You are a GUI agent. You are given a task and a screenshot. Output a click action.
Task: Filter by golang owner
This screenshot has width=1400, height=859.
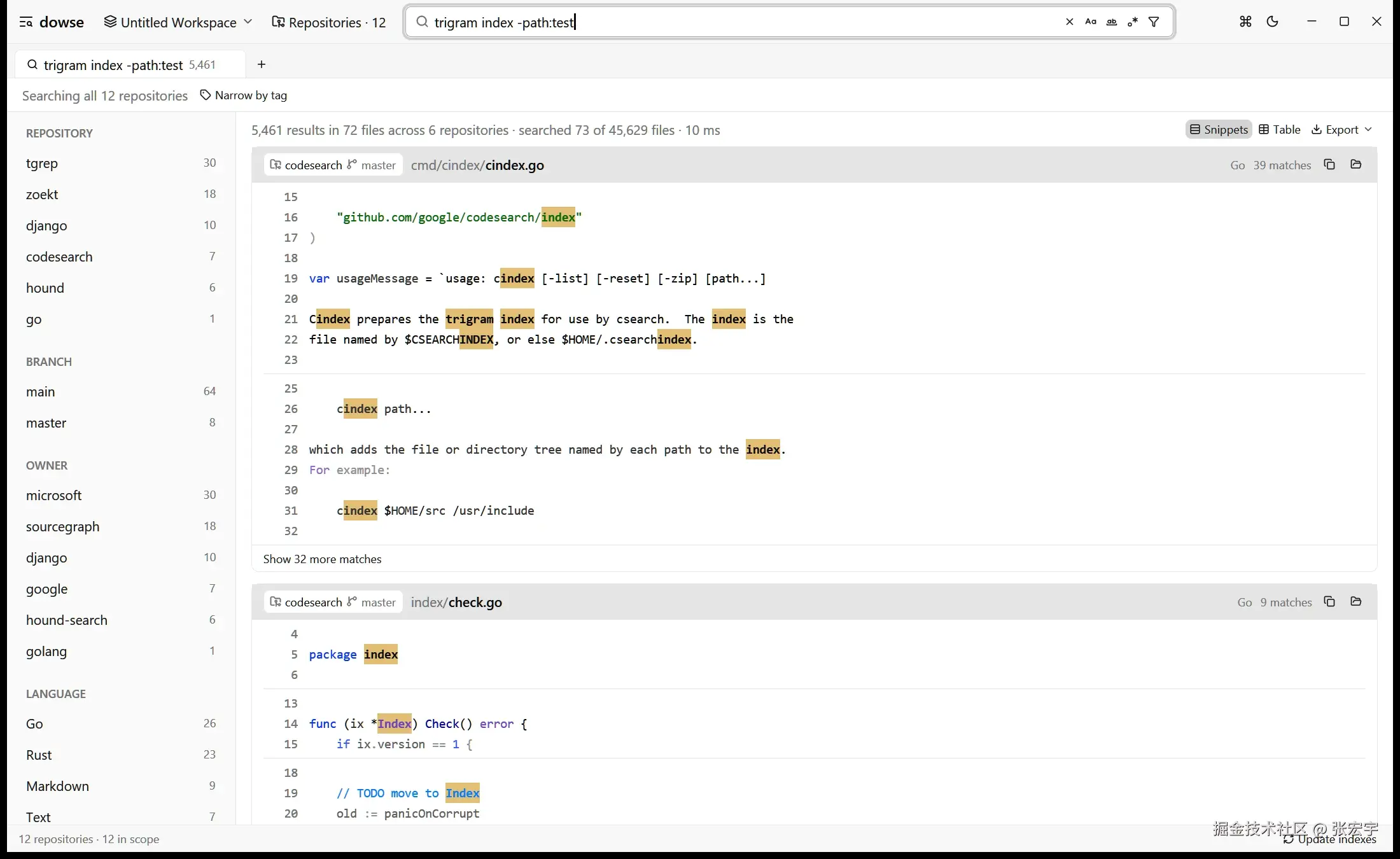pyautogui.click(x=121, y=652)
